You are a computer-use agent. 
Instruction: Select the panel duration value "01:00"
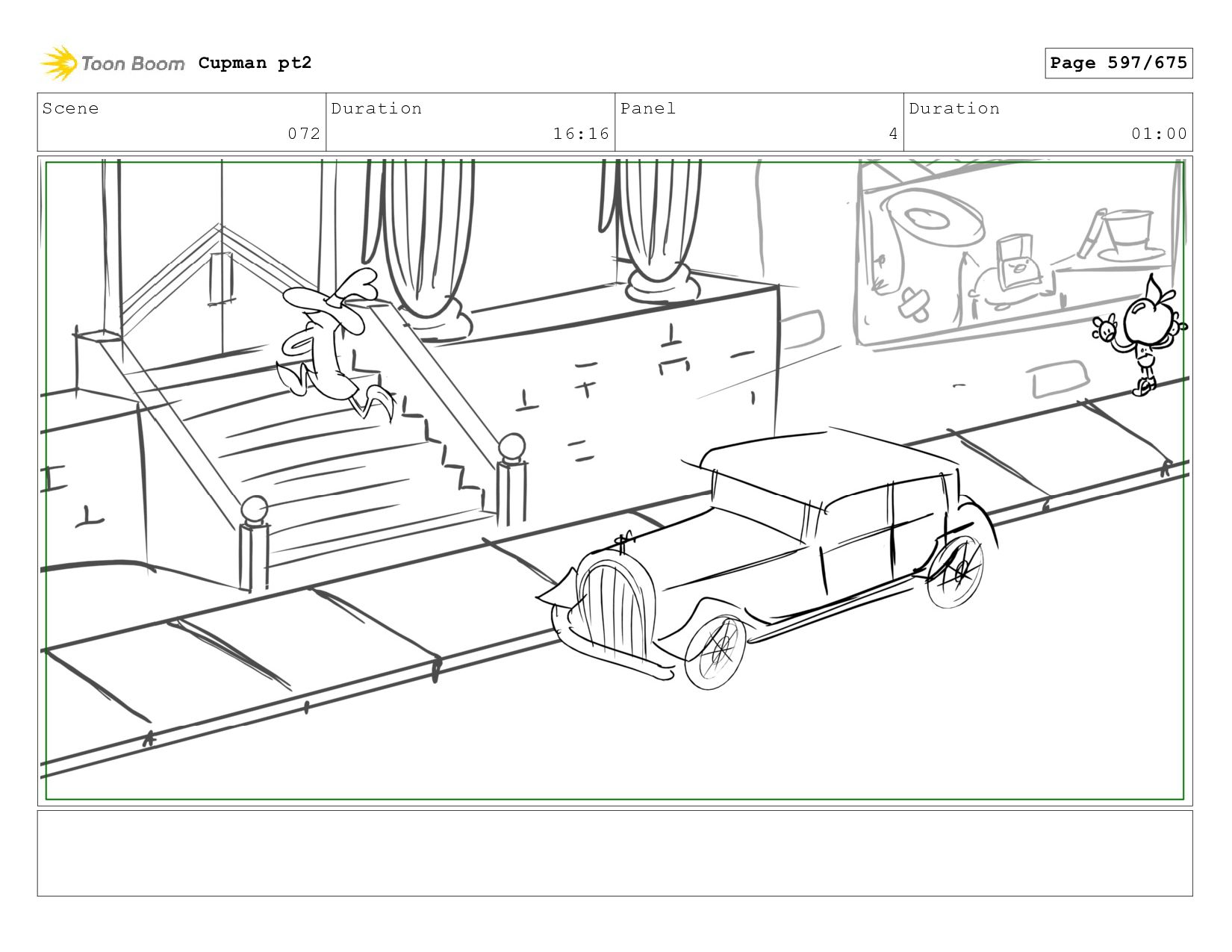pyautogui.click(x=1159, y=134)
